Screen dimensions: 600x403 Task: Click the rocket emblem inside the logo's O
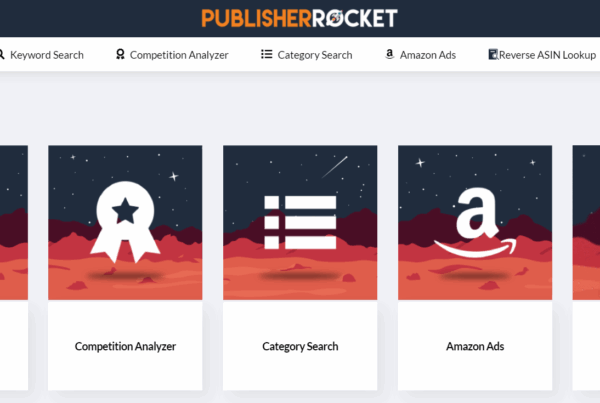pyautogui.click(x=336, y=18)
